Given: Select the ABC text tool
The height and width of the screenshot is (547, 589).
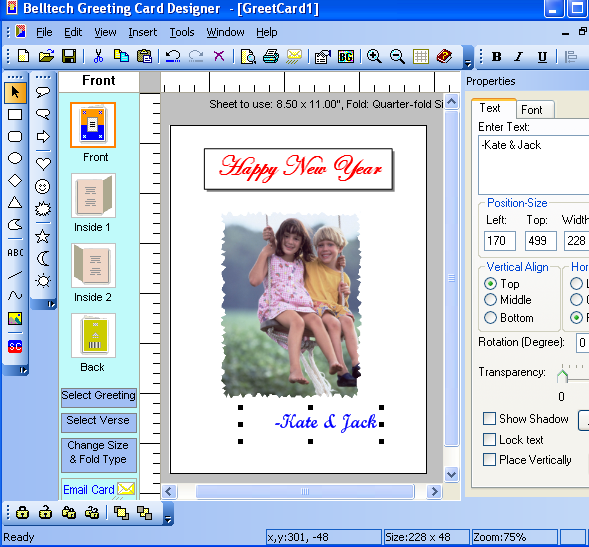Looking at the screenshot, I should coord(15,252).
